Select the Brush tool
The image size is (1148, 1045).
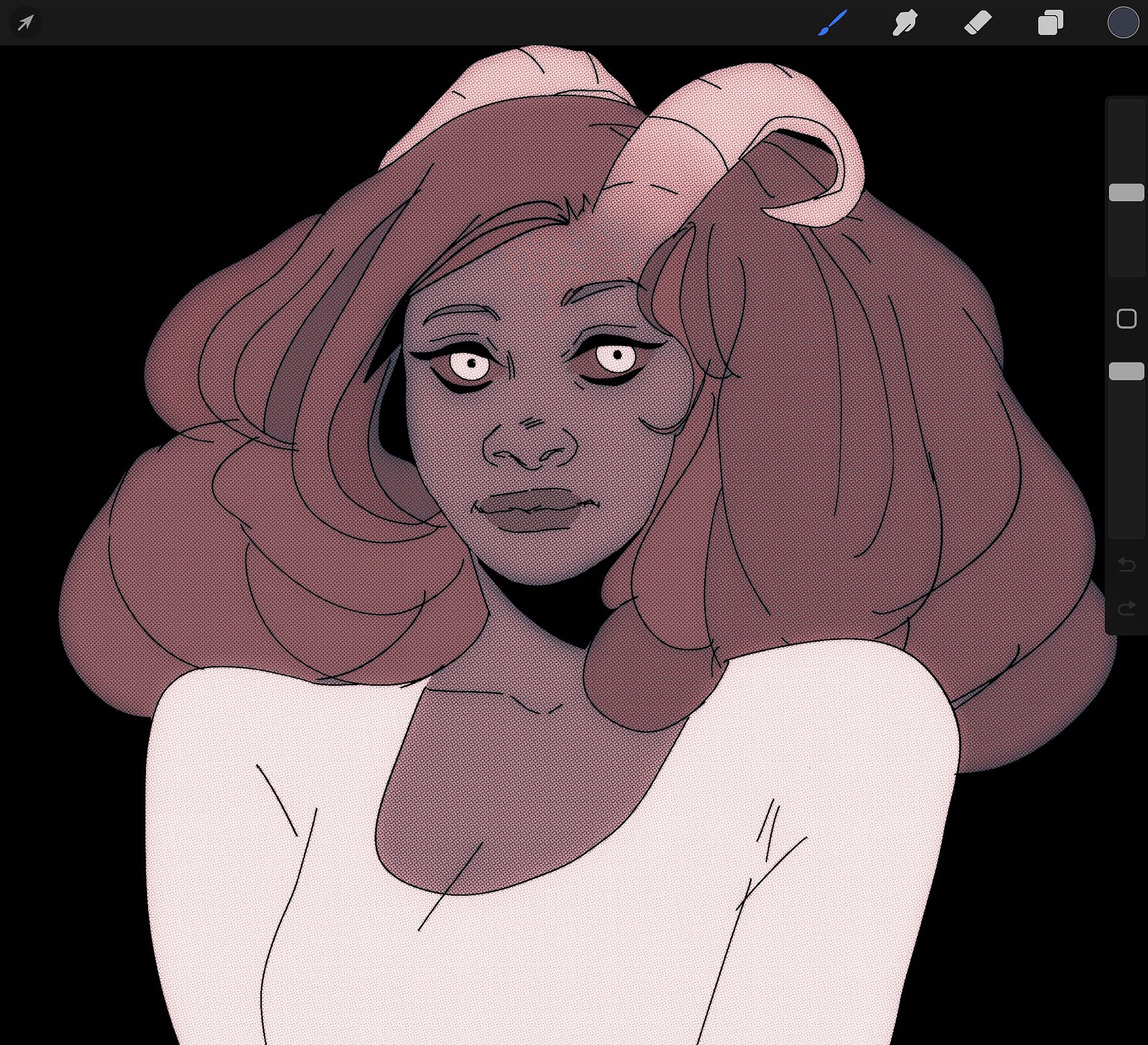832,23
